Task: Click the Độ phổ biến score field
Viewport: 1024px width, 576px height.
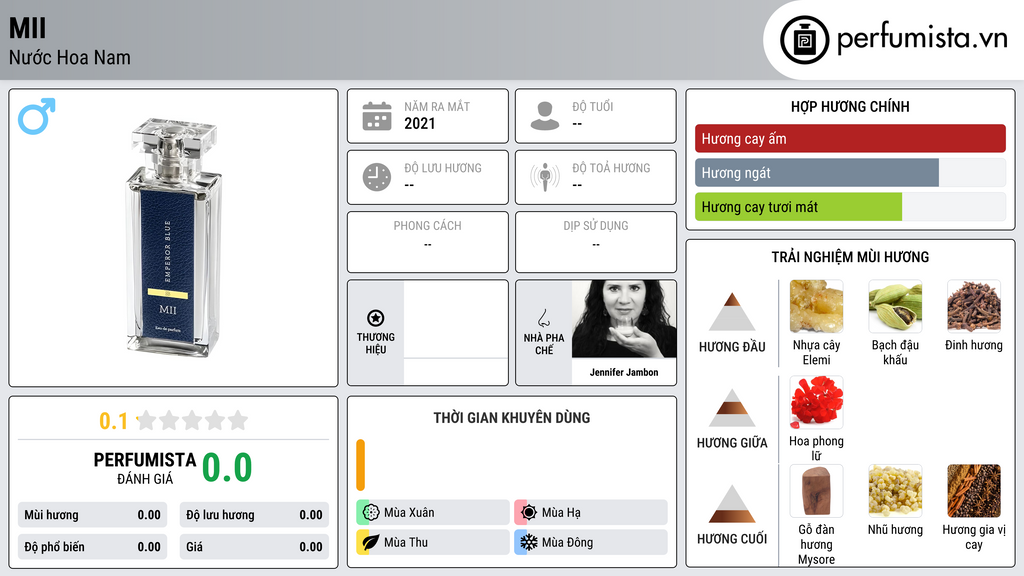Action: tap(93, 547)
